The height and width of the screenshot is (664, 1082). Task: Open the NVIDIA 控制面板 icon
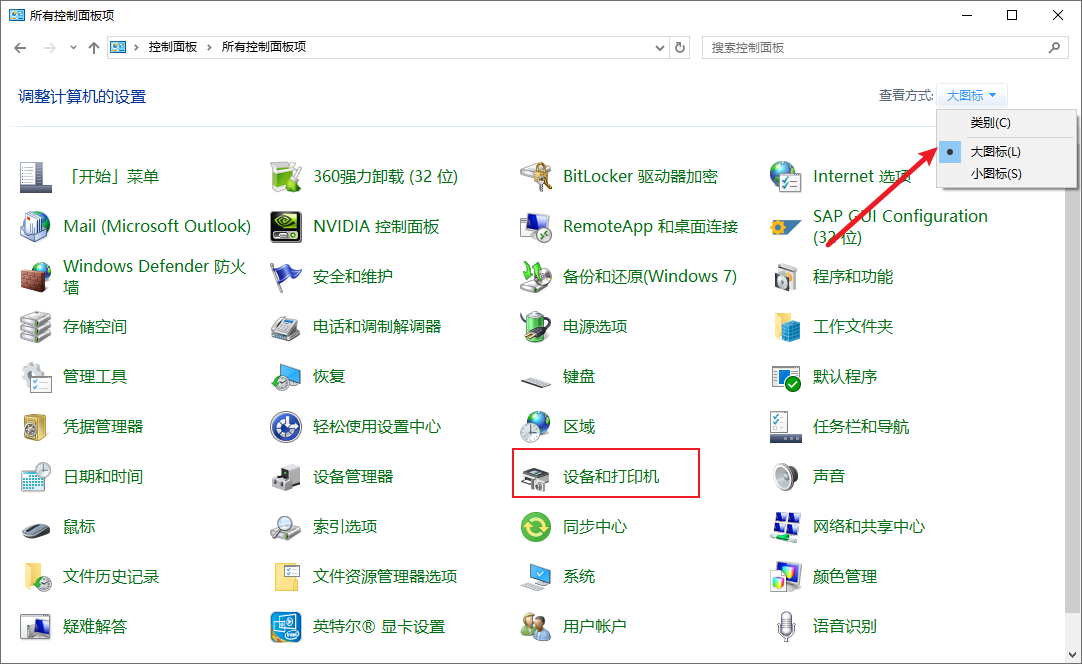click(x=286, y=227)
